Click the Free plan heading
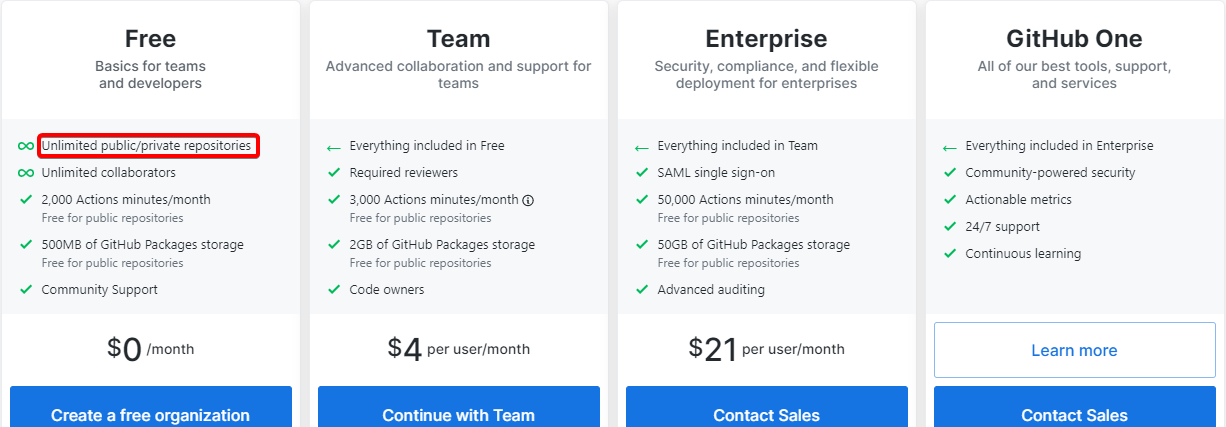This screenshot has width=1226, height=427. (151, 39)
